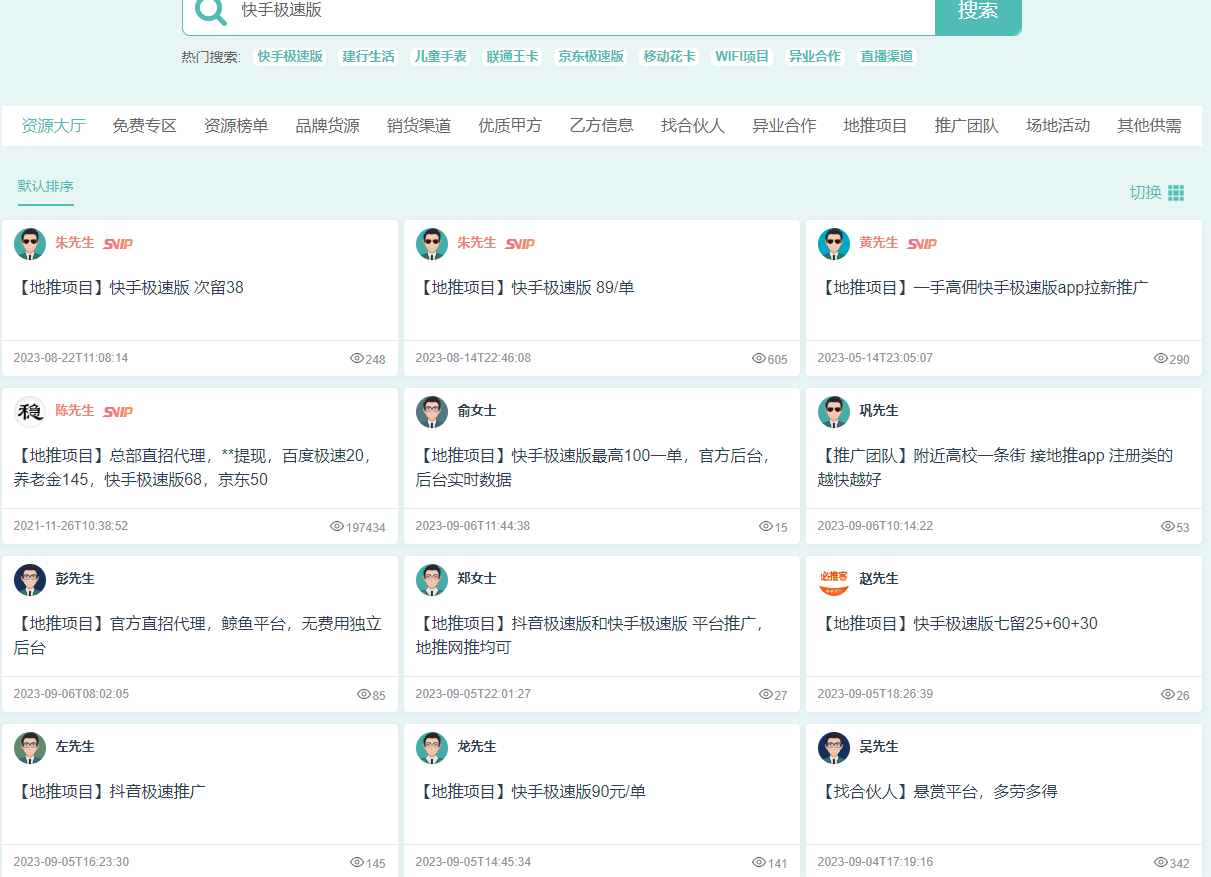
Task: Click hot search tag 直播渠道
Action: click(x=887, y=57)
